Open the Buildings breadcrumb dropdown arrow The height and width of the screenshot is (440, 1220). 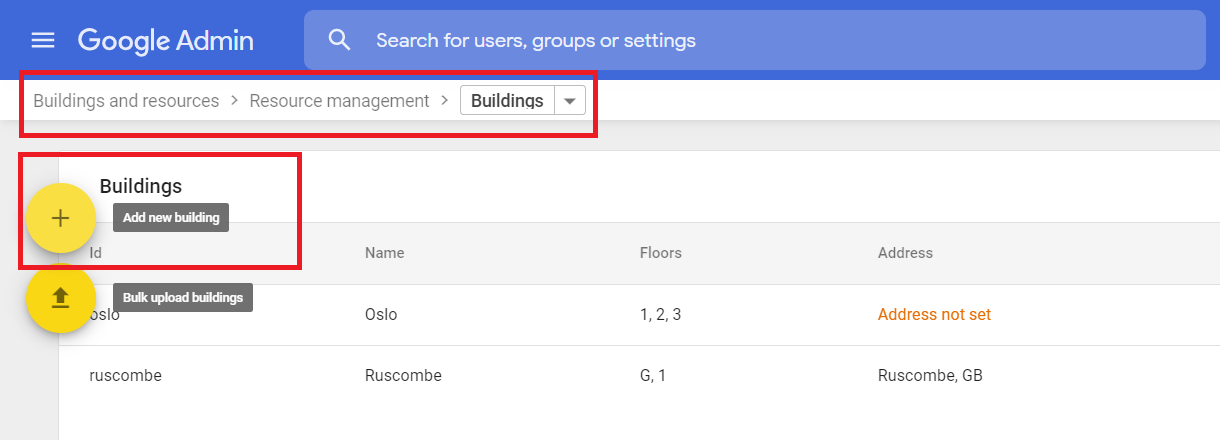[x=570, y=101]
